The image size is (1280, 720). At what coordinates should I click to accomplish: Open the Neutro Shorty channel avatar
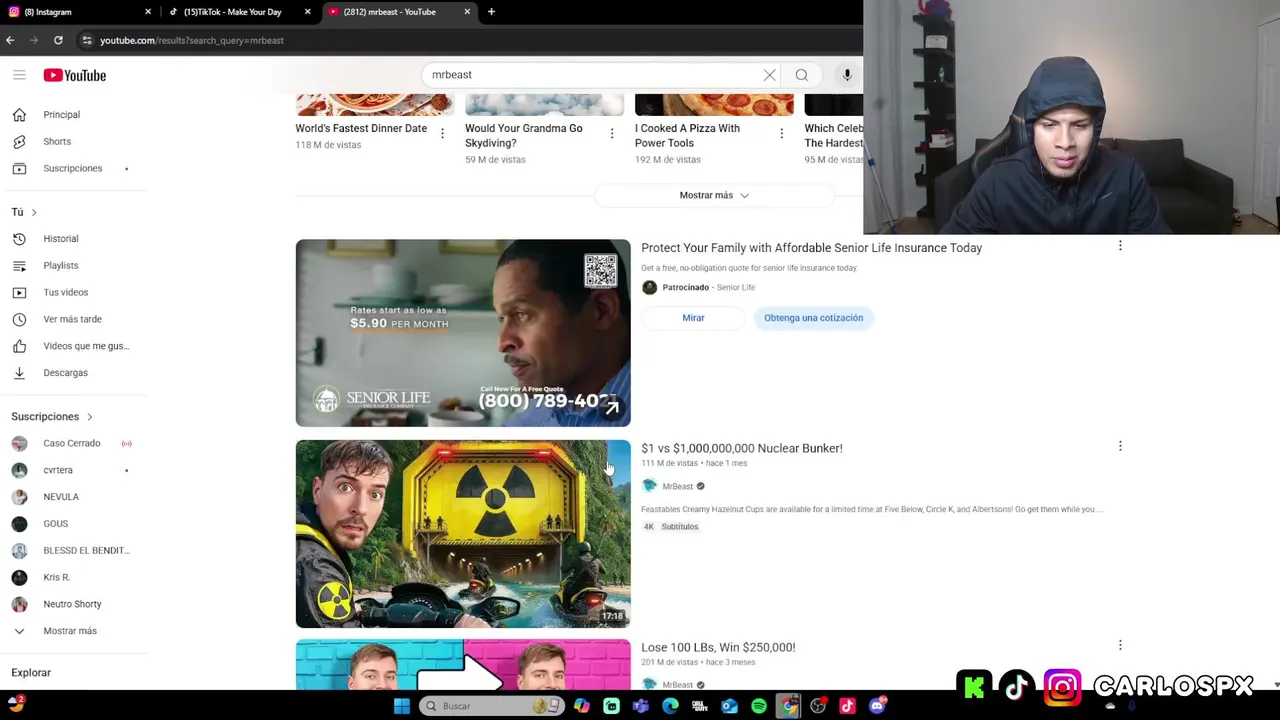19,604
